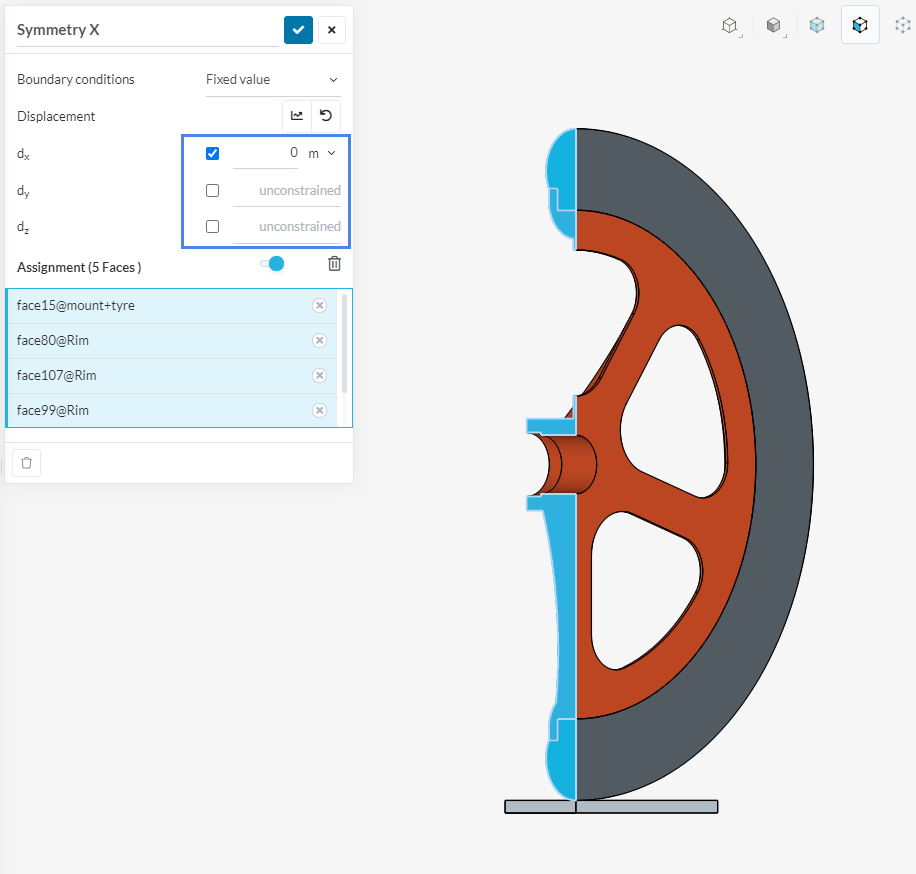This screenshot has height=874, width=916.
Task: Open the displacement chart/formula input icon
Action: 297,116
